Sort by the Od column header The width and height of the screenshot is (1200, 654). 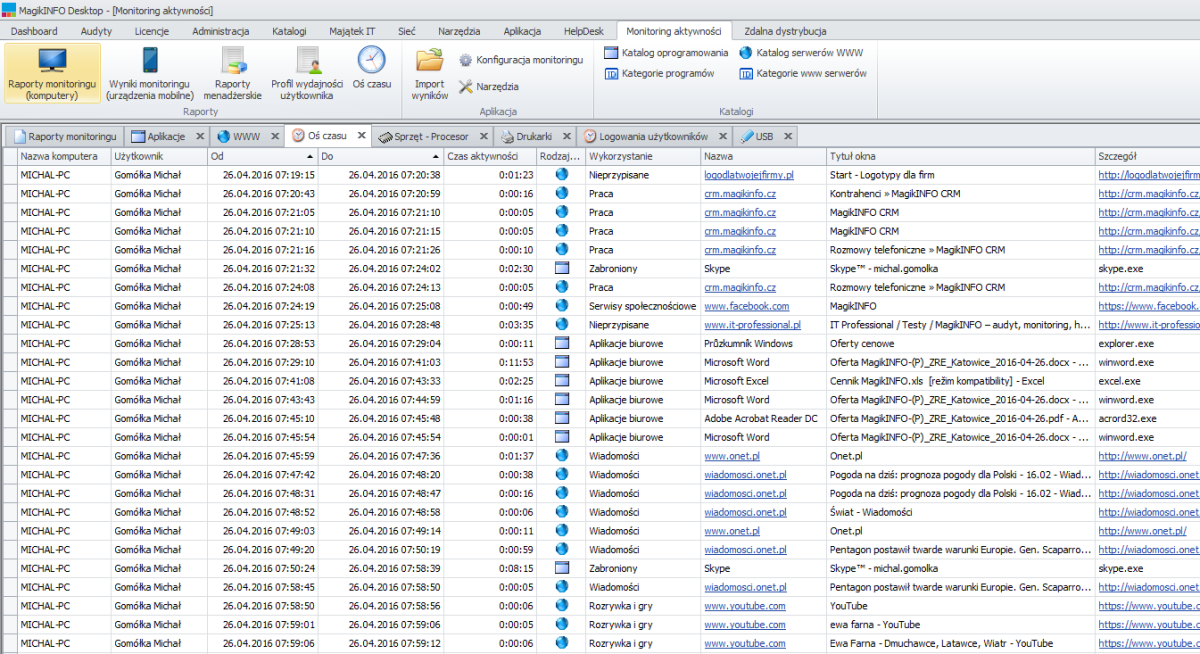(263, 156)
